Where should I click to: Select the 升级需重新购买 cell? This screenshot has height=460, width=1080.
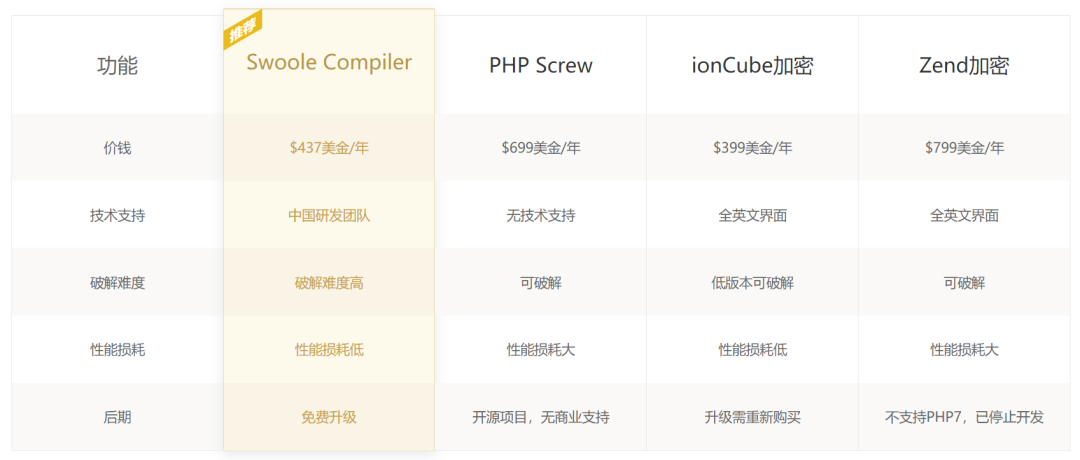(x=752, y=417)
